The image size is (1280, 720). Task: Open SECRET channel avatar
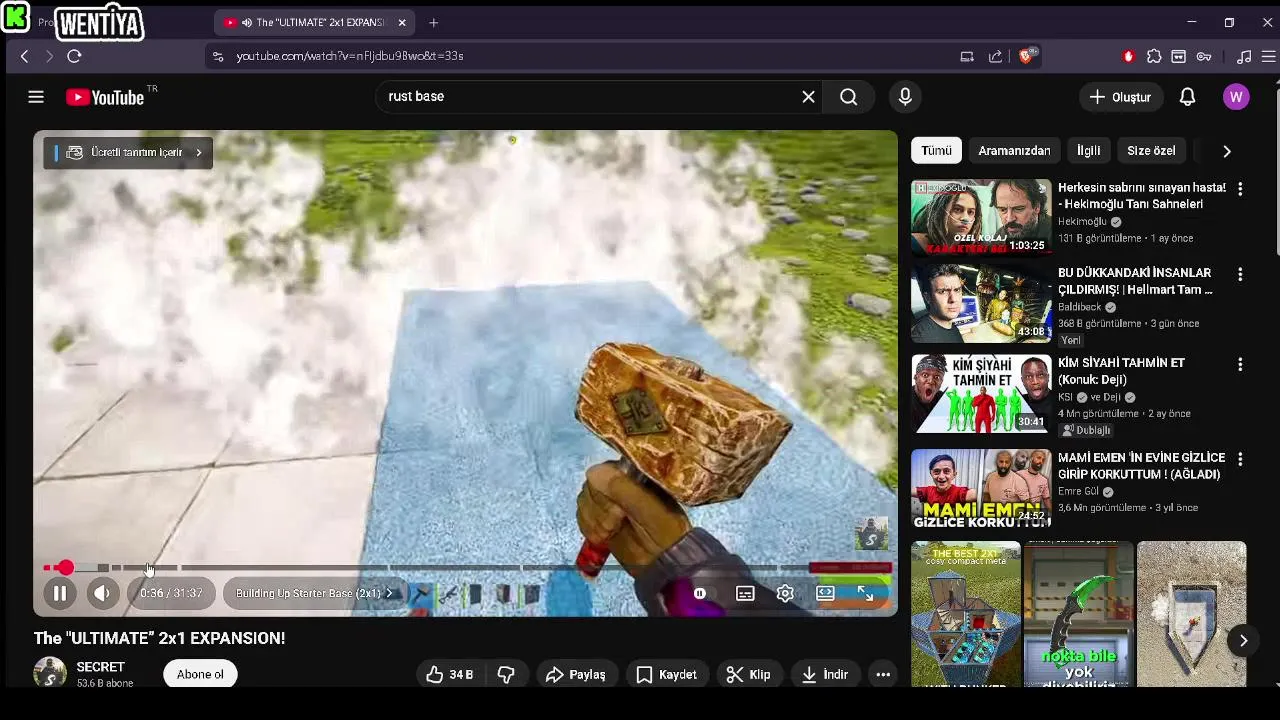click(50, 674)
